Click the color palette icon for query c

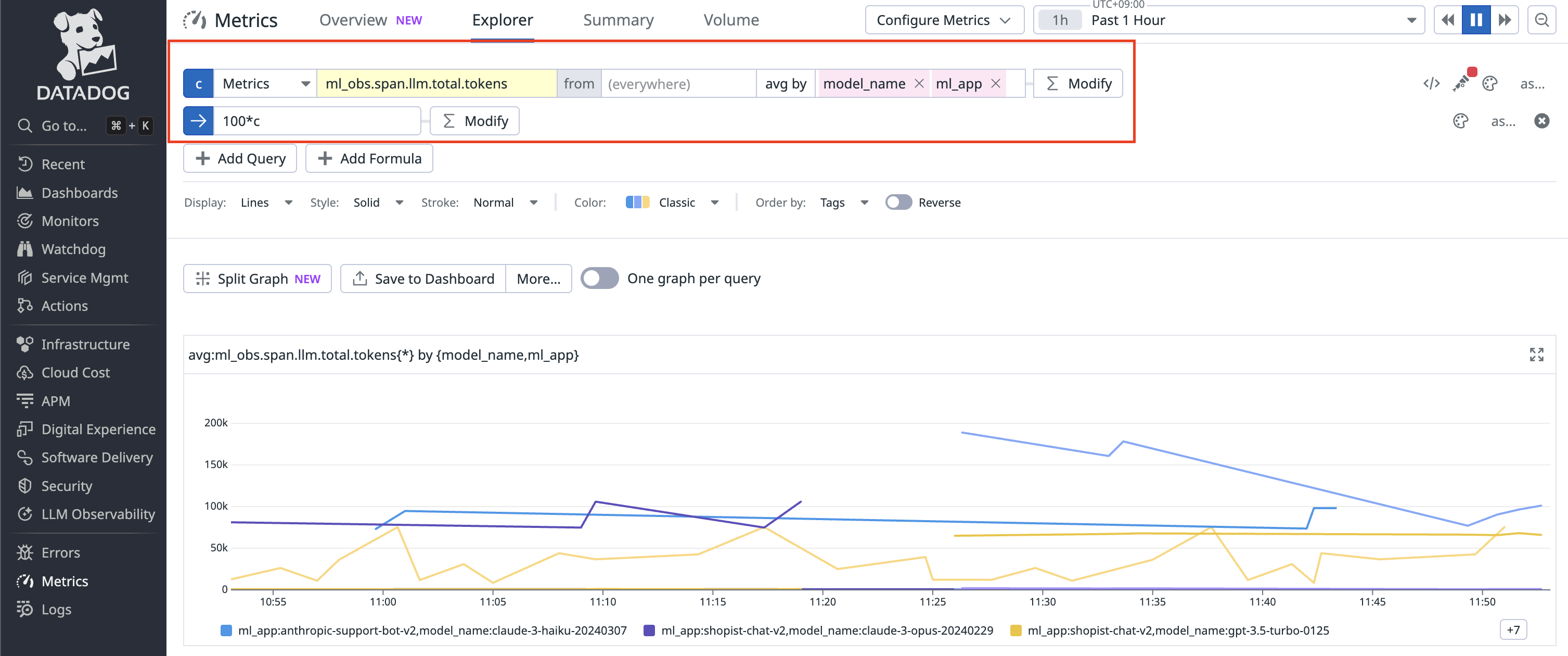[1489, 83]
